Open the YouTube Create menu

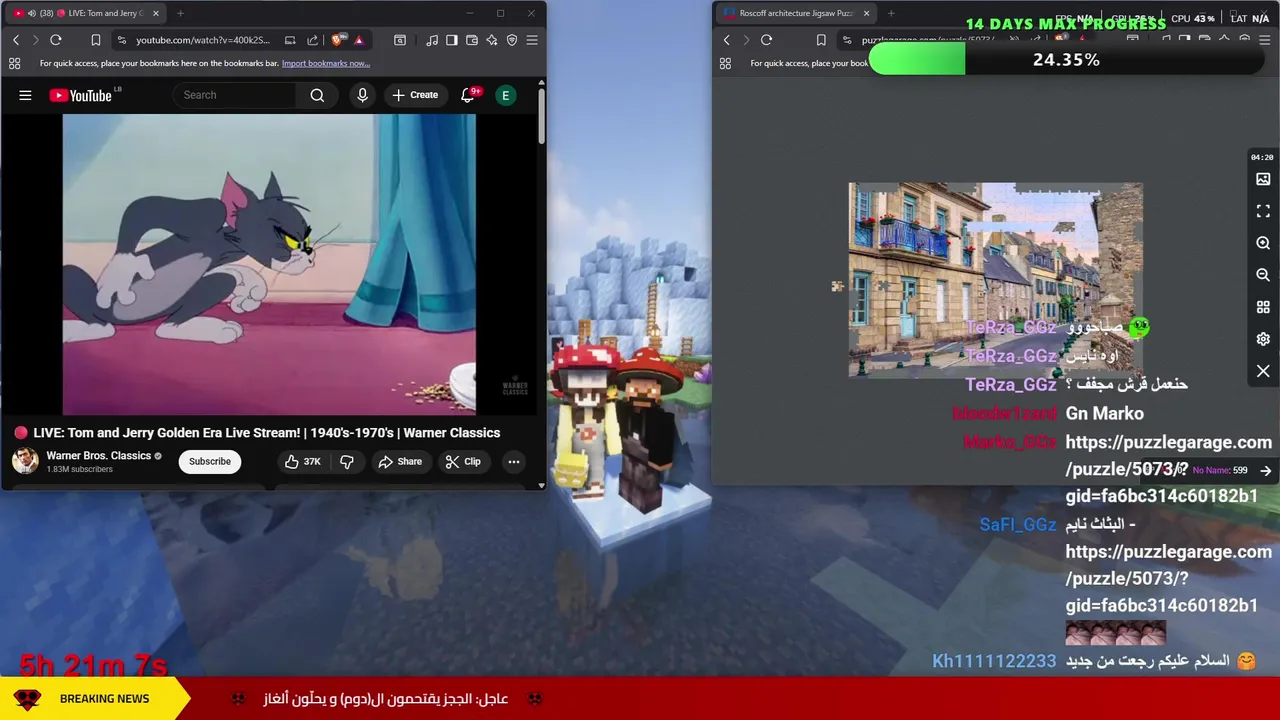pyautogui.click(x=415, y=95)
